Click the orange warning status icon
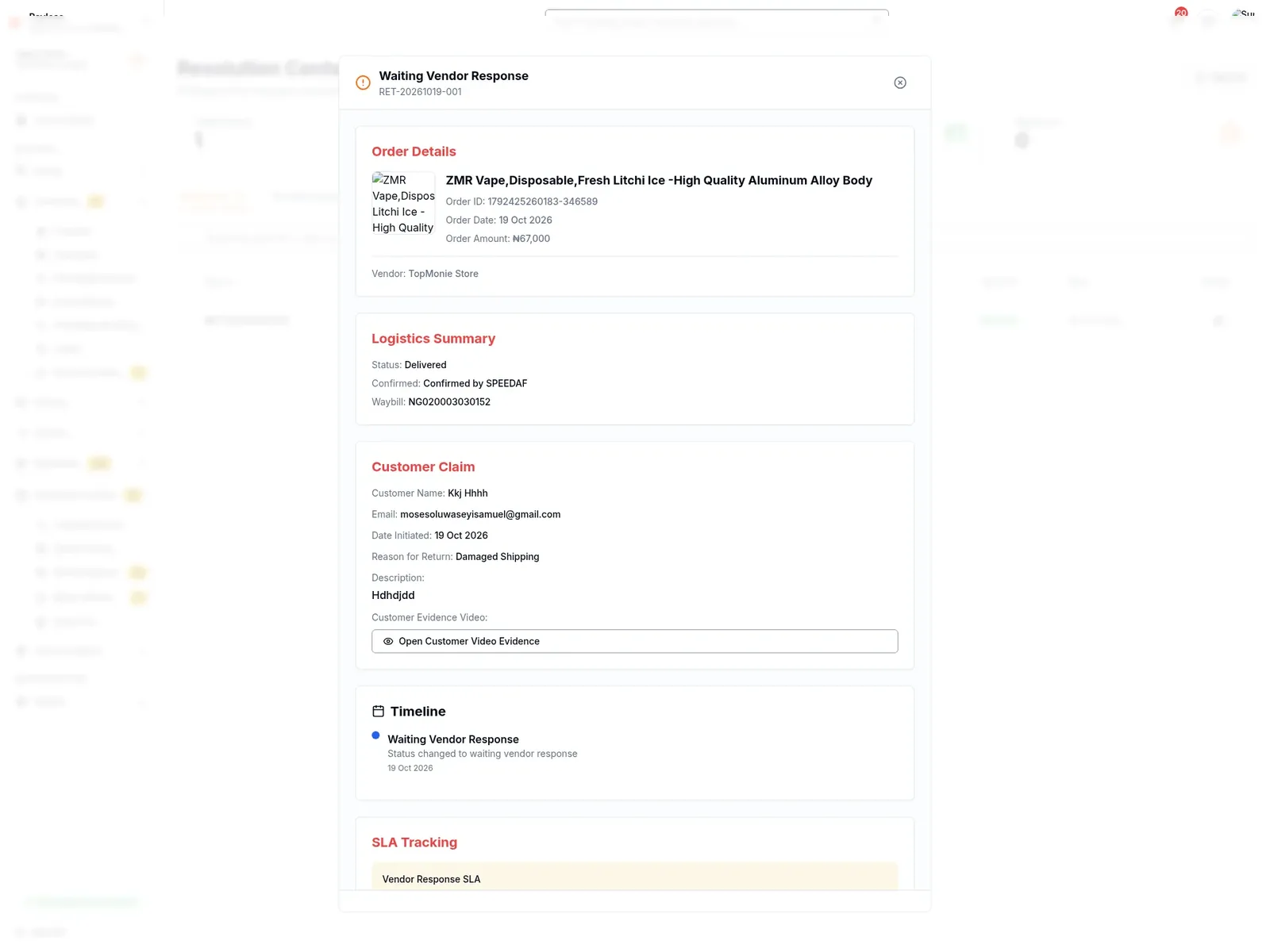 [x=363, y=83]
